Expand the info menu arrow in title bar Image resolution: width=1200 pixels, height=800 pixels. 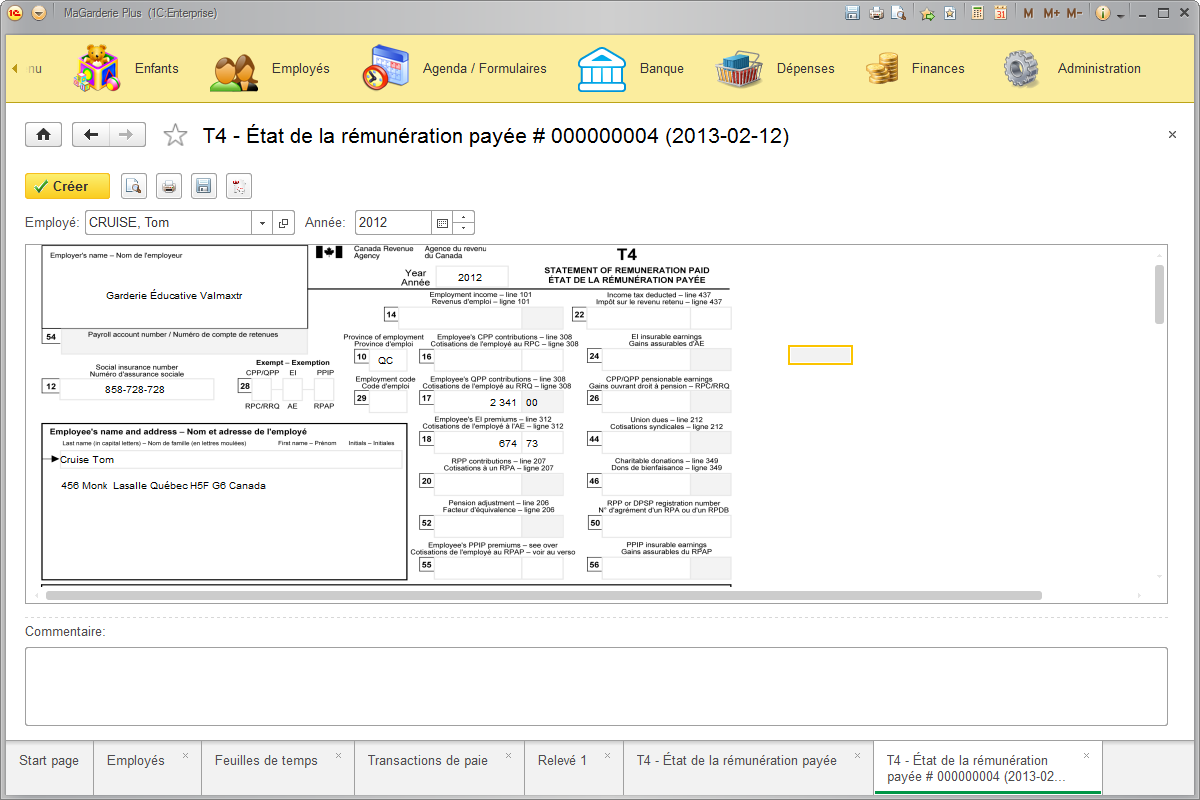[x=1120, y=13]
